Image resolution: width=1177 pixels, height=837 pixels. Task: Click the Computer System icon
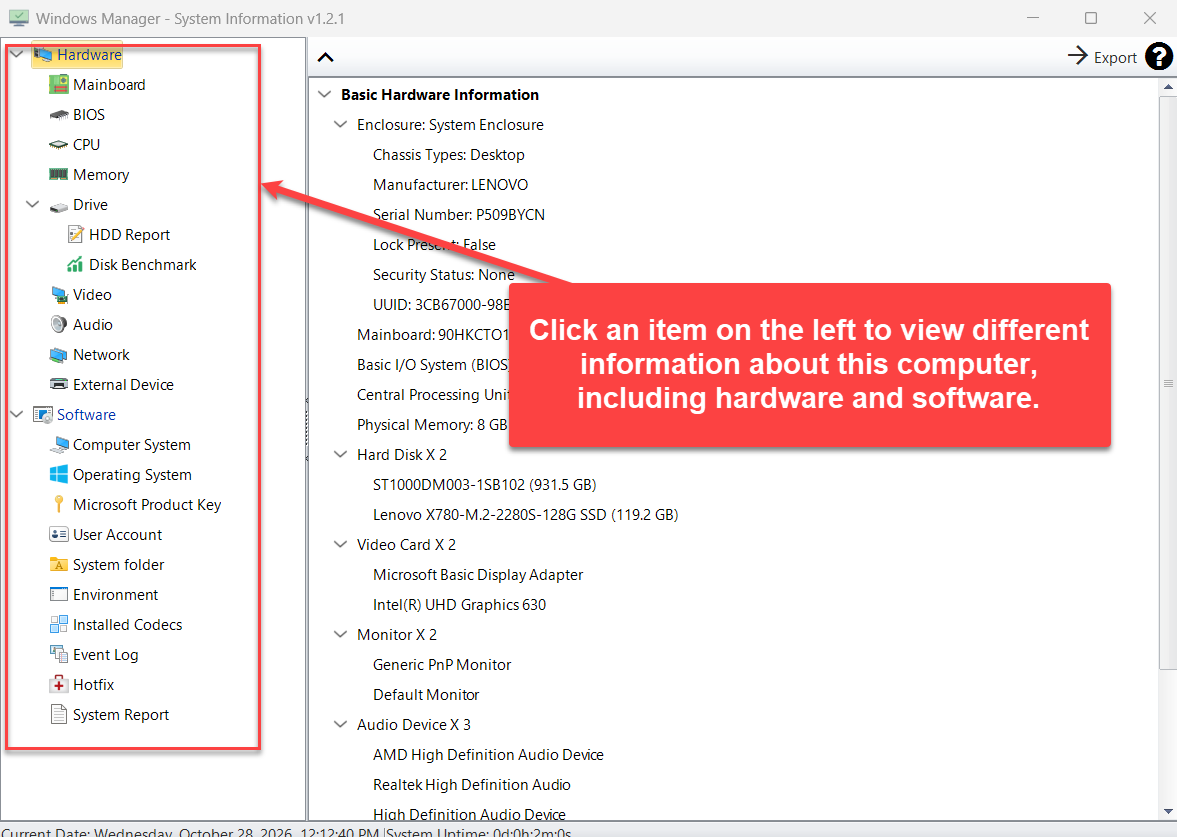point(59,445)
